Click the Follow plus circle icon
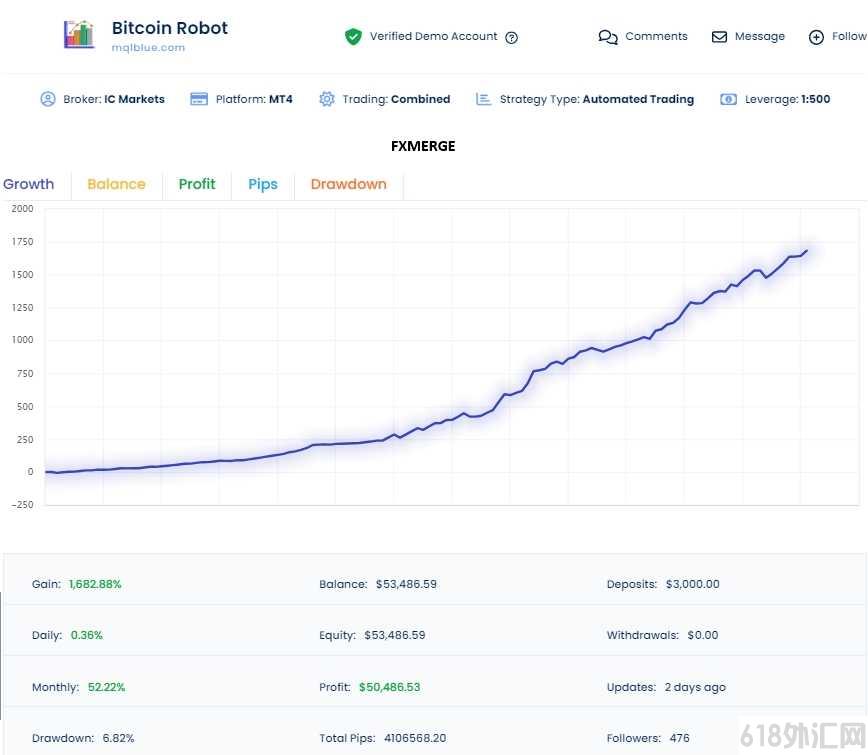Viewport: 868px width, 755px height. tap(816, 37)
